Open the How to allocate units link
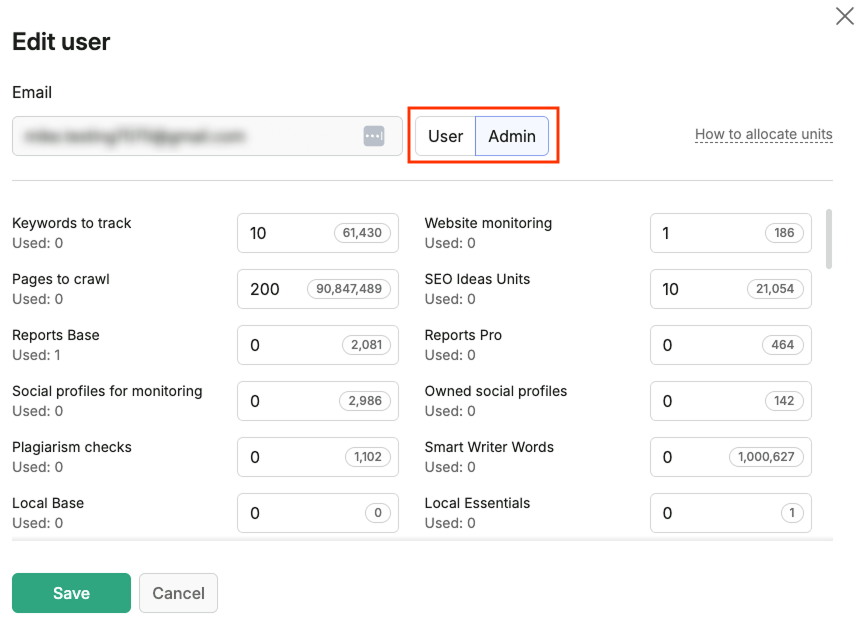Viewport: 863px width, 622px height. click(x=763, y=134)
